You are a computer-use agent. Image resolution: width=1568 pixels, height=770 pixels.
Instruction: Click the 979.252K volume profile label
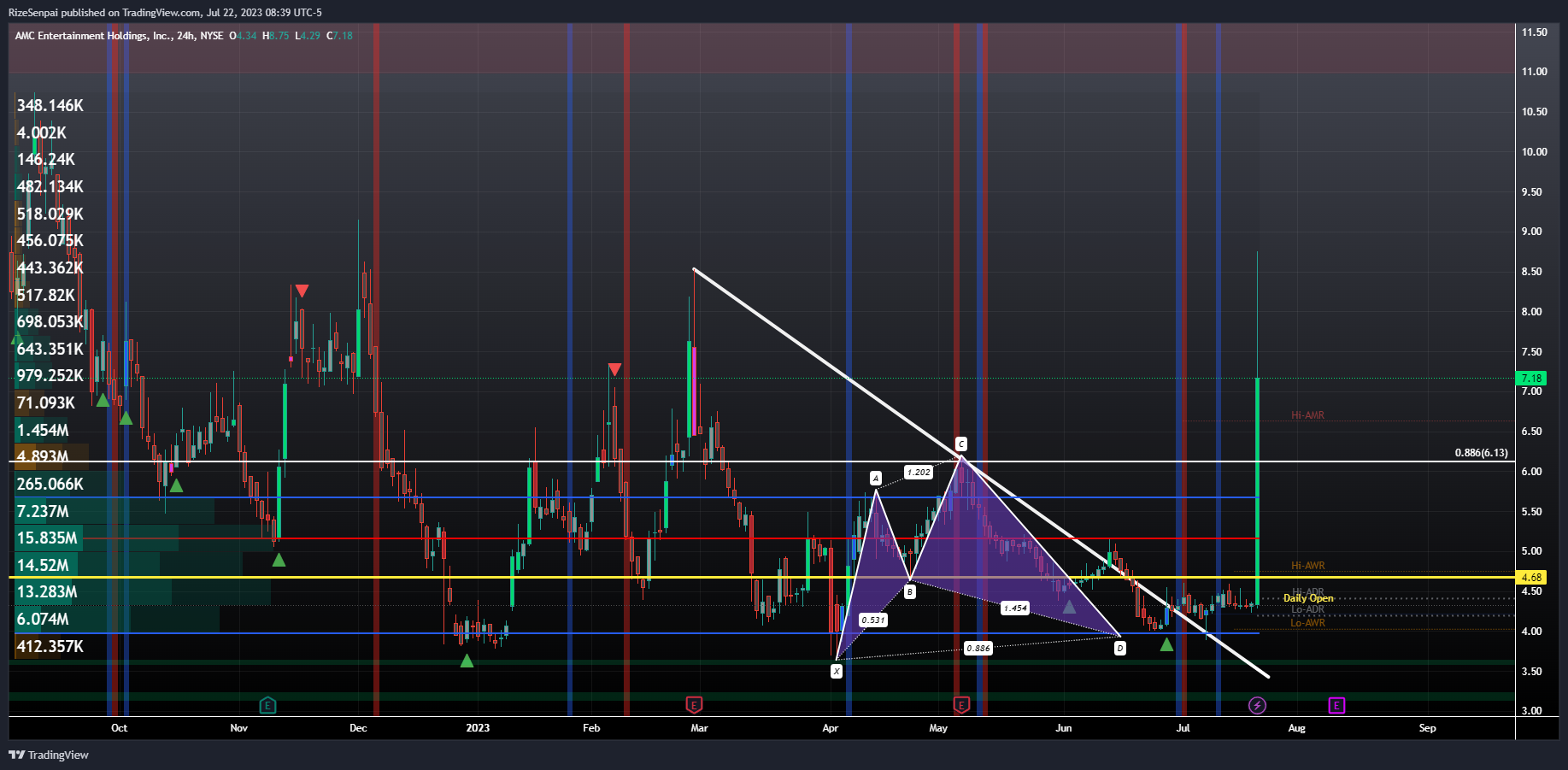tap(50, 376)
